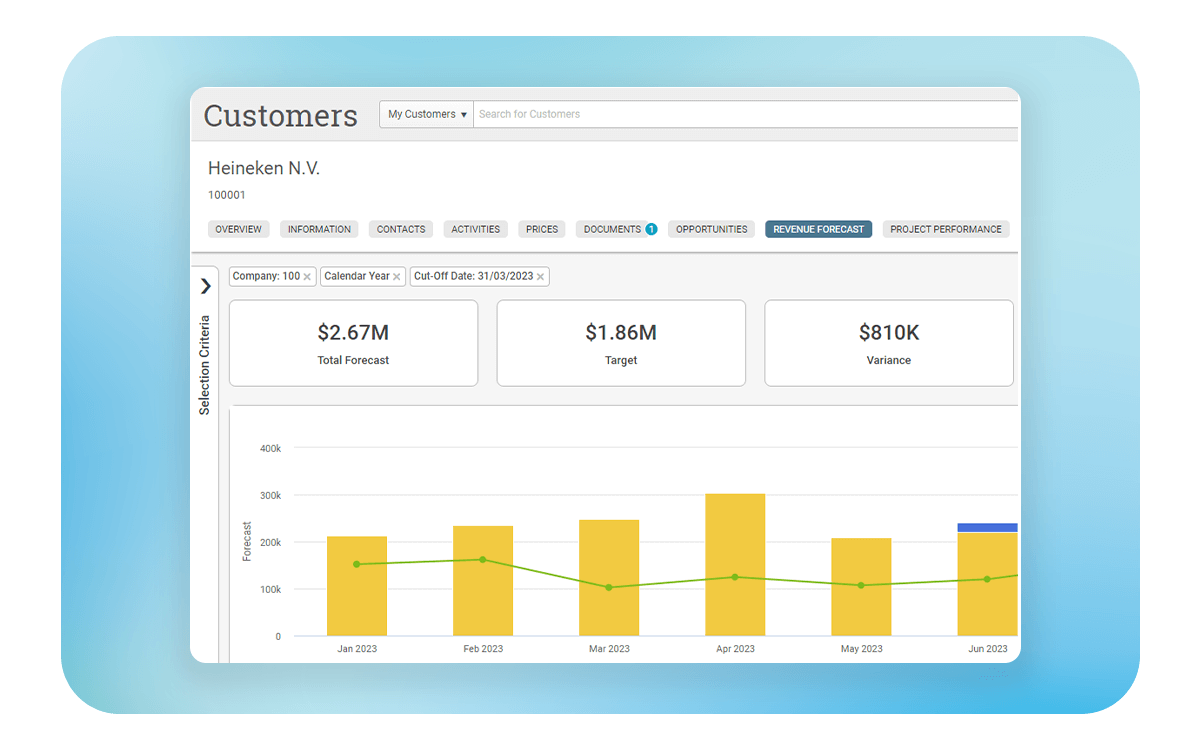Open the Information tab
The height and width of the screenshot is (750, 1200).
[319, 229]
